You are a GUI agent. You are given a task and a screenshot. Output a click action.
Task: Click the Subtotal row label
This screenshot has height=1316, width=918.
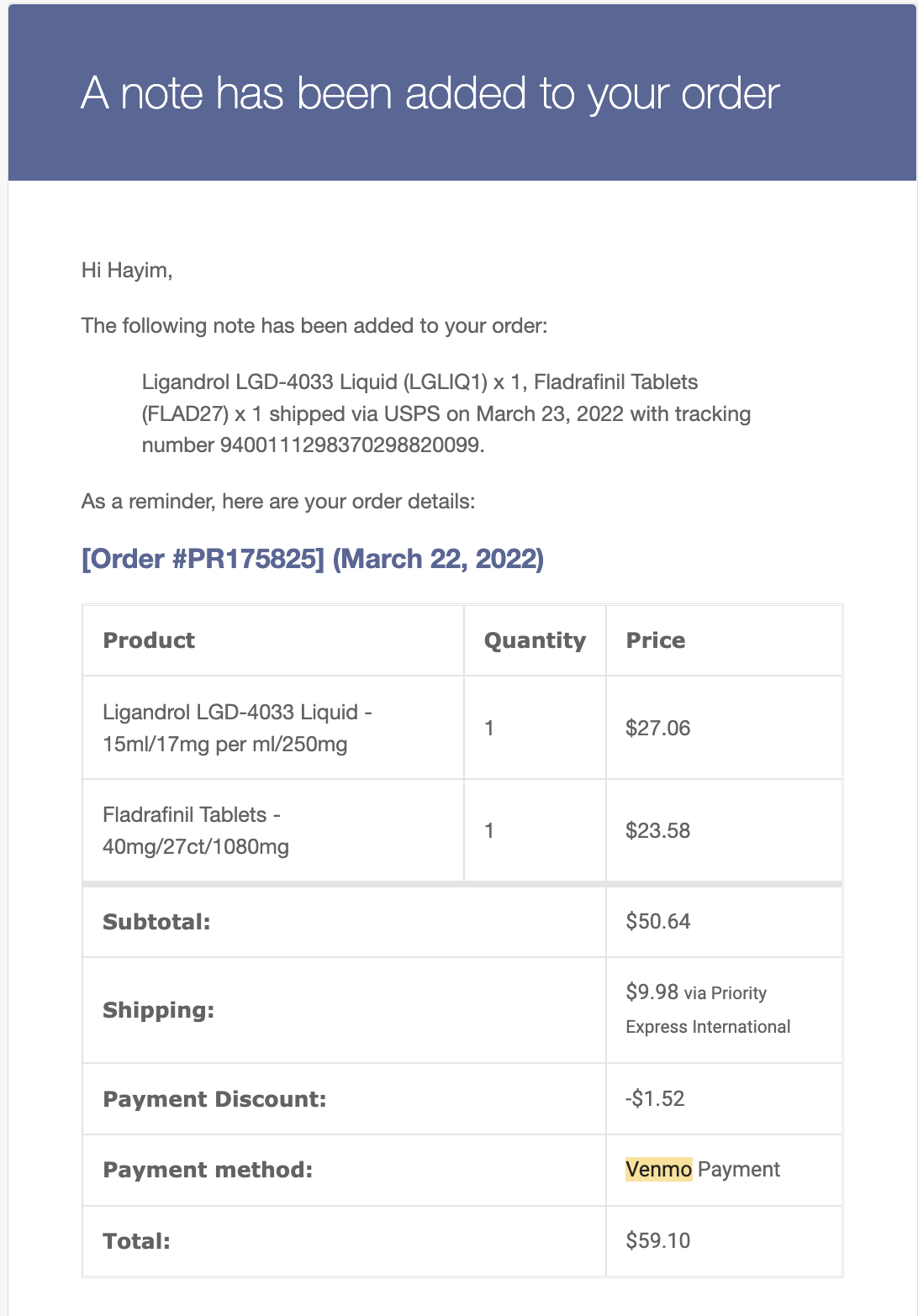(156, 922)
